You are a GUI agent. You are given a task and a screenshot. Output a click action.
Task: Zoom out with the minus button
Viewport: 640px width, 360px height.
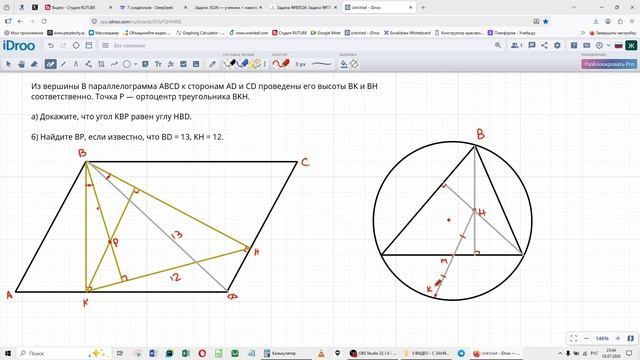coord(587,338)
